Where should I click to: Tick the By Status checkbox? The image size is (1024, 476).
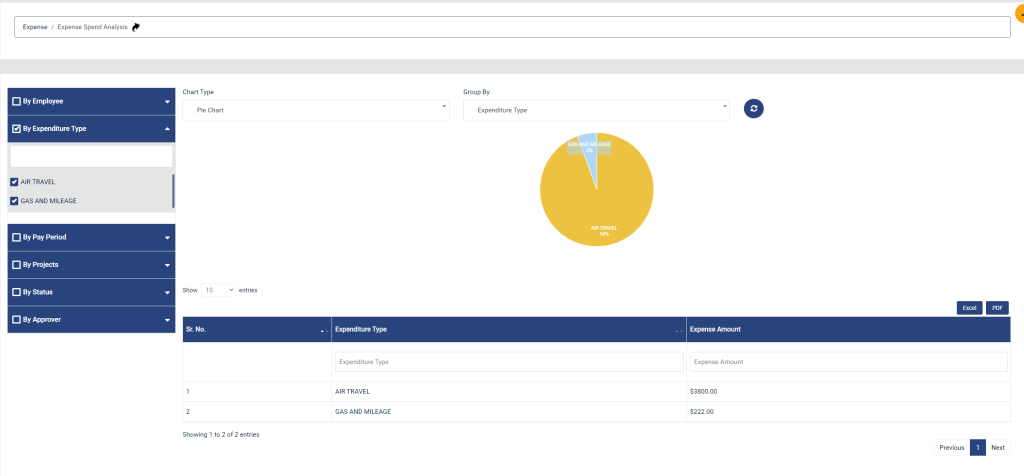click(16, 292)
